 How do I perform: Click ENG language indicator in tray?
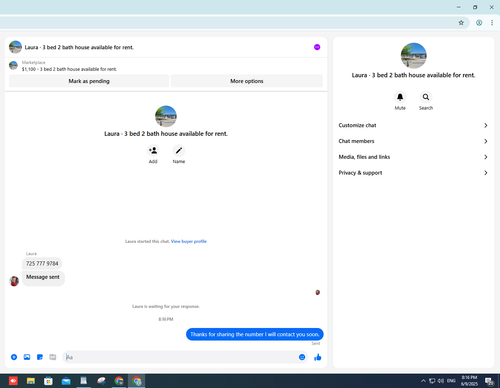point(451,381)
